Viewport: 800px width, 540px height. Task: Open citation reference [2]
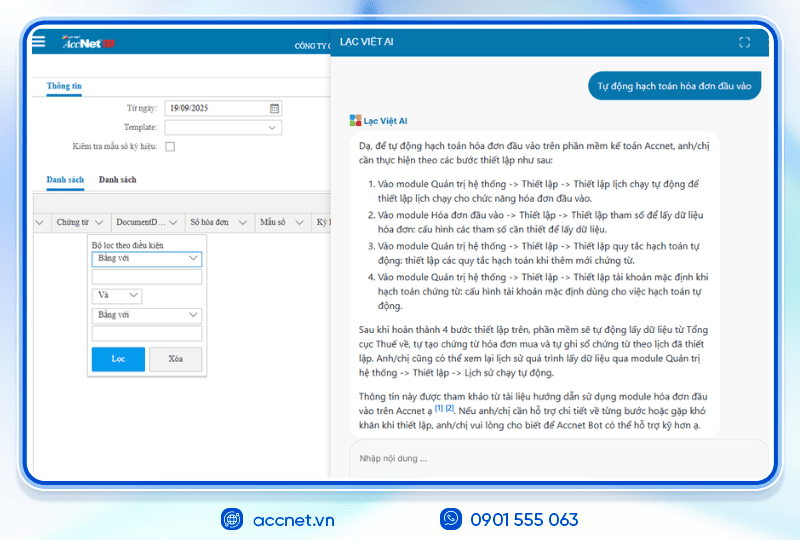pyautogui.click(x=449, y=408)
